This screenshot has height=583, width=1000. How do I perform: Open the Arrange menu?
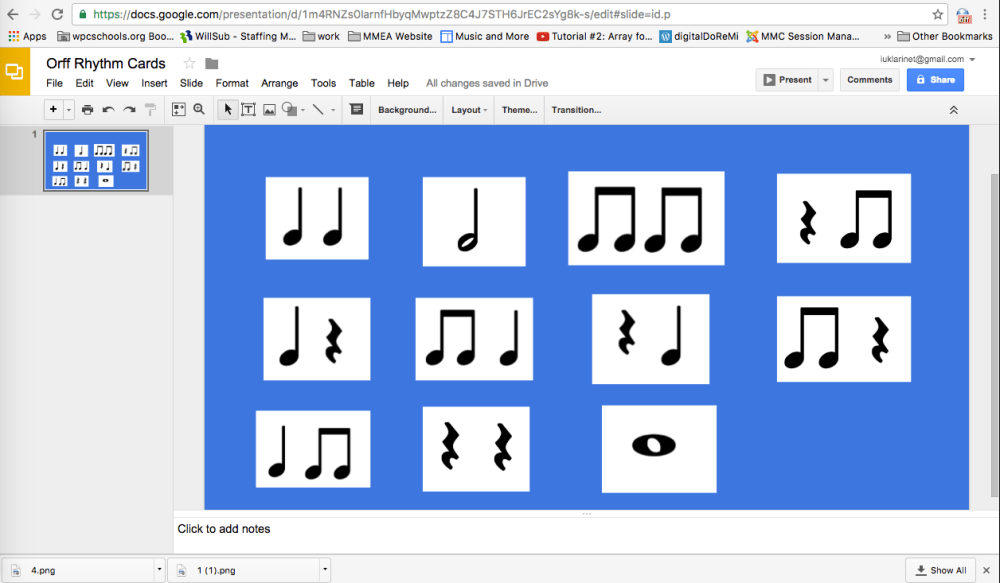point(279,83)
